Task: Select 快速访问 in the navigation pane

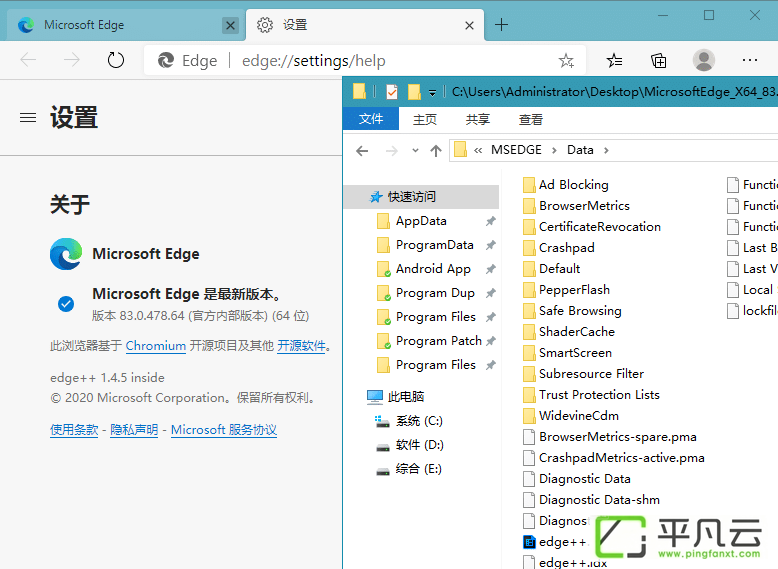Action: pos(421,197)
